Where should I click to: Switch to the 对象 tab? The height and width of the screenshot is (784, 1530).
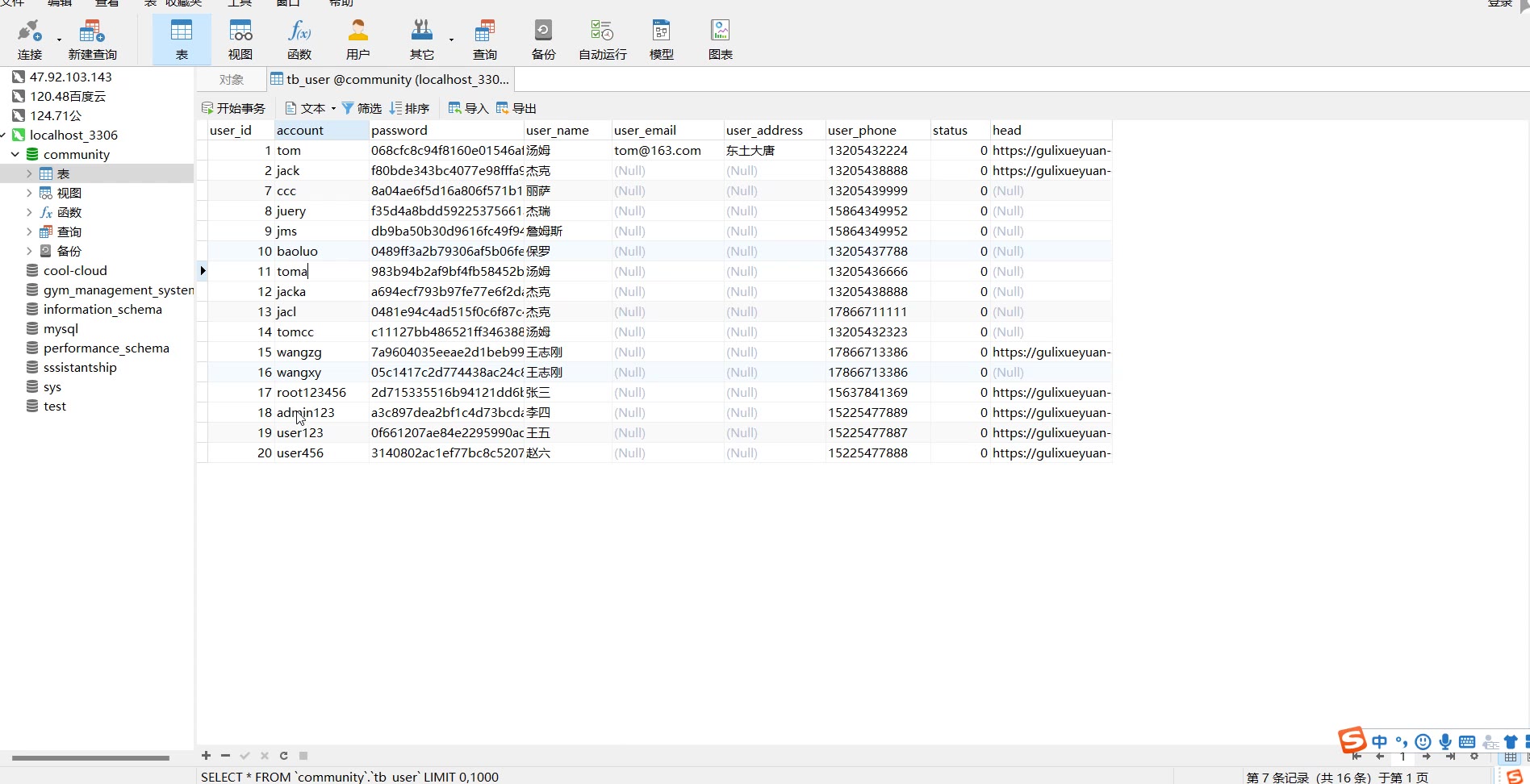[232, 79]
